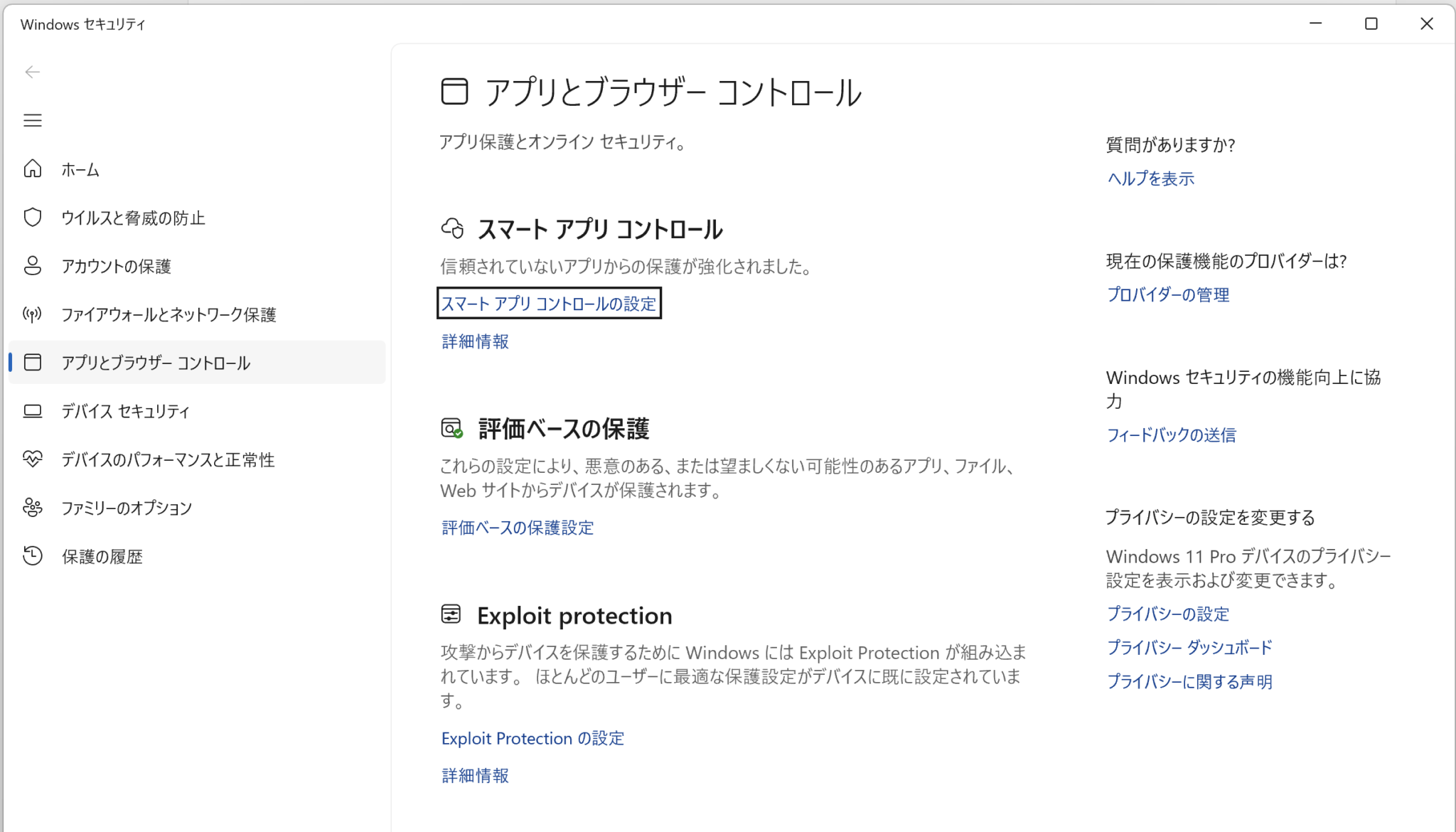Click the プライバシーの設定を変更する heading
Image resolution: width=1456 pixels, height=832 pixels.
click(1210, 518)
